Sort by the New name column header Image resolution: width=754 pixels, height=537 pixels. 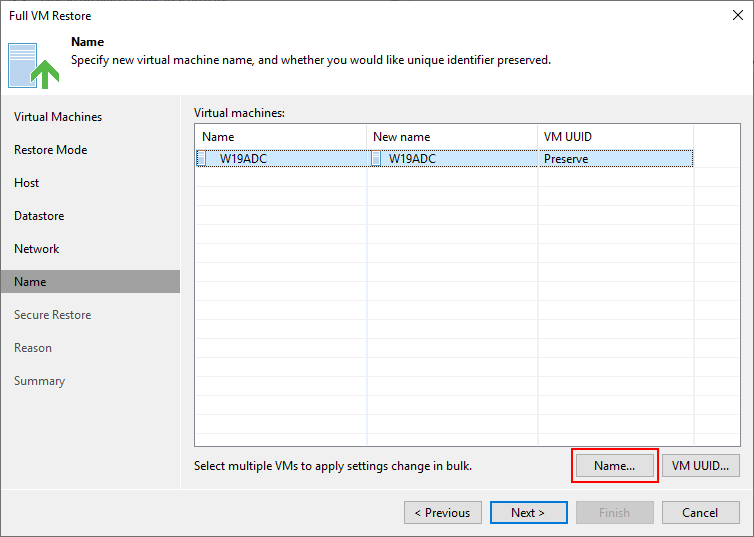[452, 137]
